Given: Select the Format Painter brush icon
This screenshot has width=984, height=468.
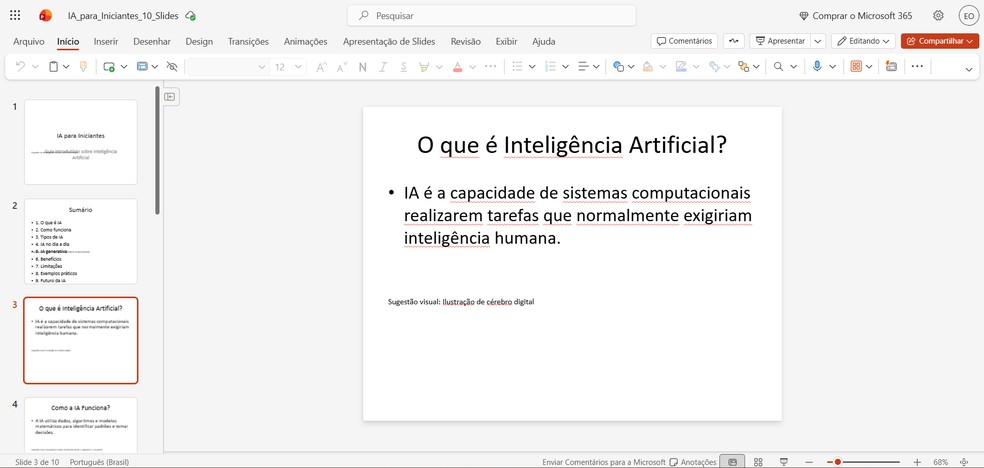Looking at the screenshot, I should (83, 66).
